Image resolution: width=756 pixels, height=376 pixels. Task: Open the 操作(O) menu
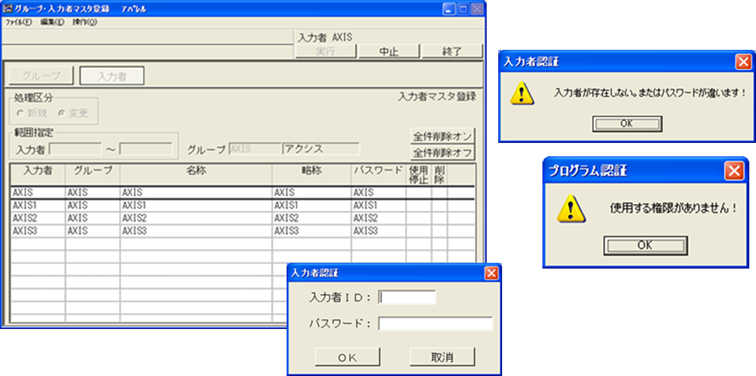[x=85, y=22]
